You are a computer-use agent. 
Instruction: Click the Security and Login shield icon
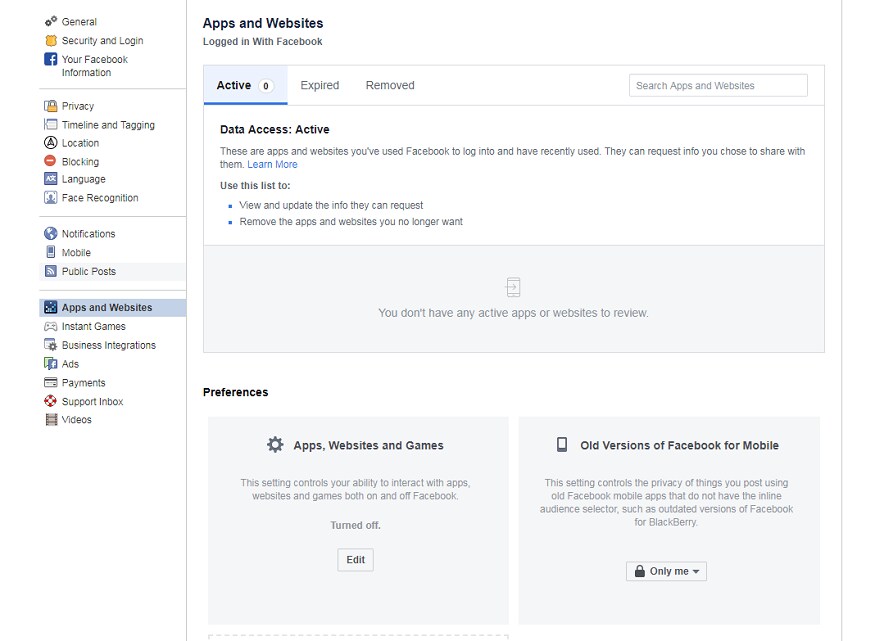click(51, 41)
